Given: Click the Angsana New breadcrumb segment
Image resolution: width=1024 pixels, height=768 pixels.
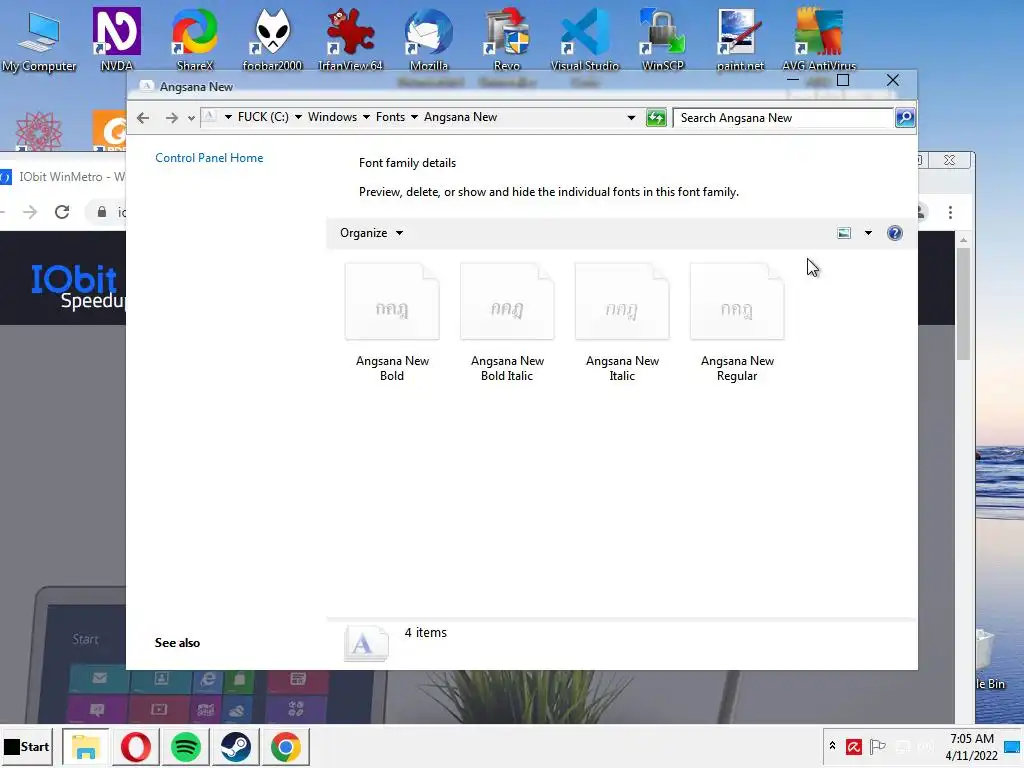Looking at the screenshot, I should pos(460,117).
